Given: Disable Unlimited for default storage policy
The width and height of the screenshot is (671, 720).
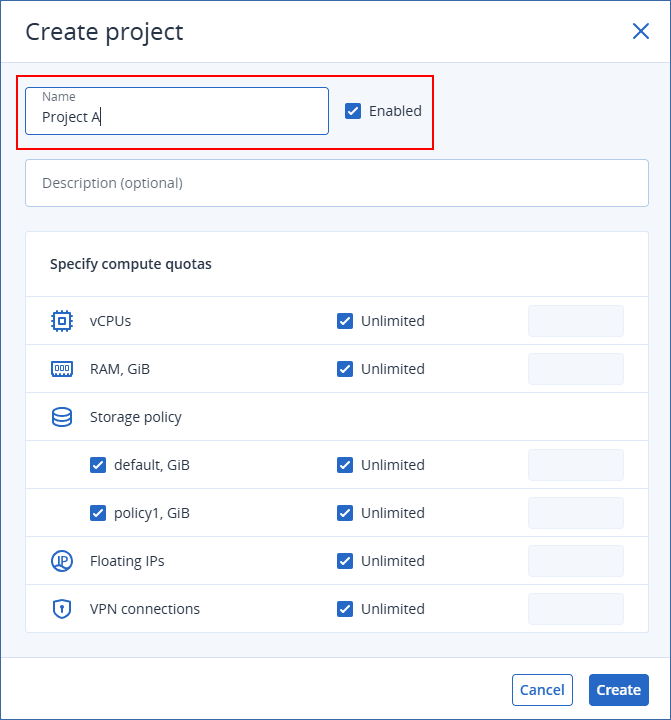Looking at the screenshot, I should [345, 465].
